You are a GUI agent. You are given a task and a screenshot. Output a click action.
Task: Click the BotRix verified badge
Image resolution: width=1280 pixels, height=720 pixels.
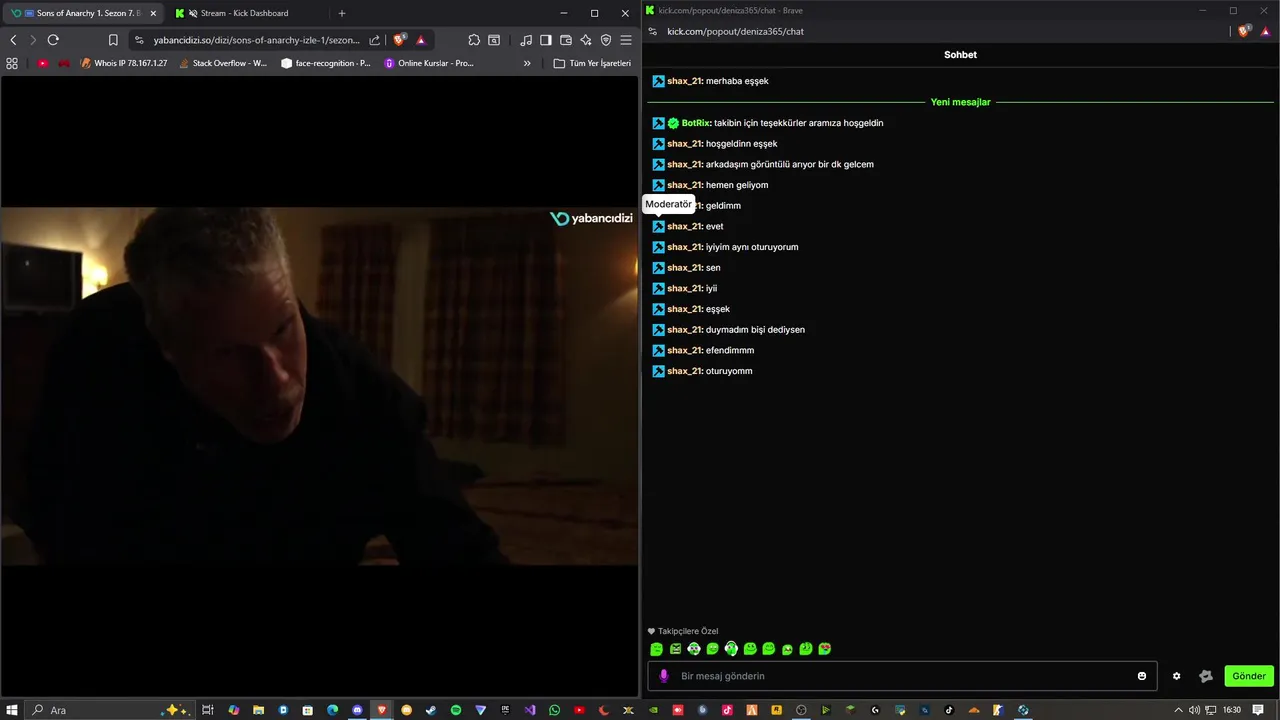click(674, 123)
